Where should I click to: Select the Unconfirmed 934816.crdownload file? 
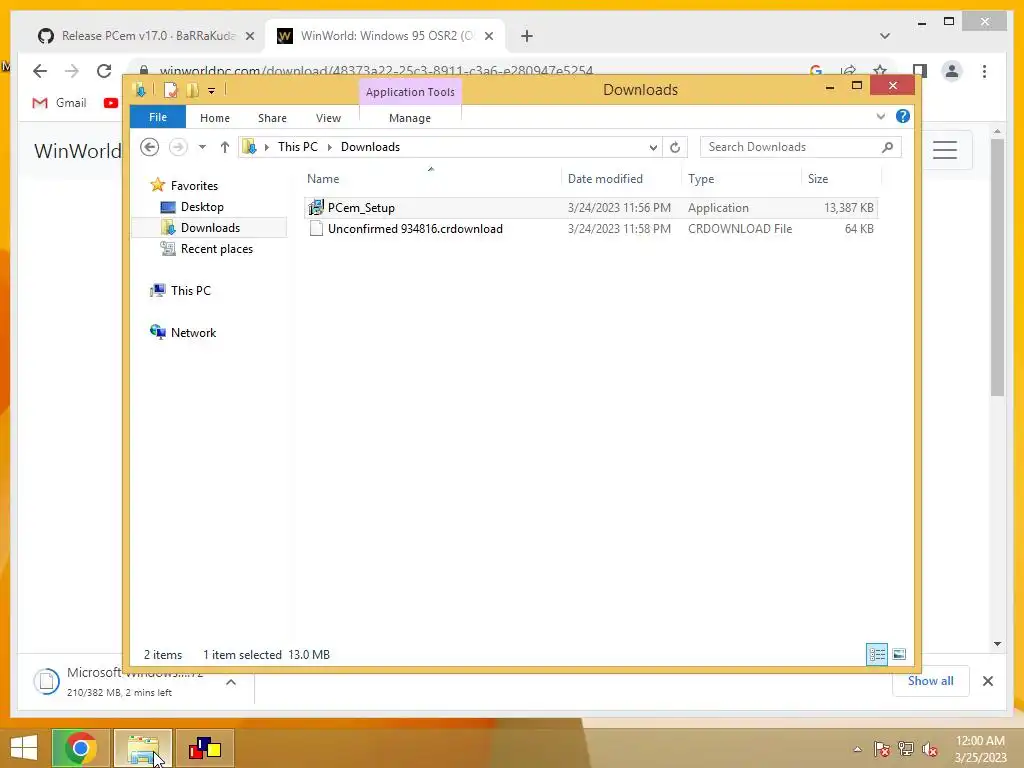point(591,229)
